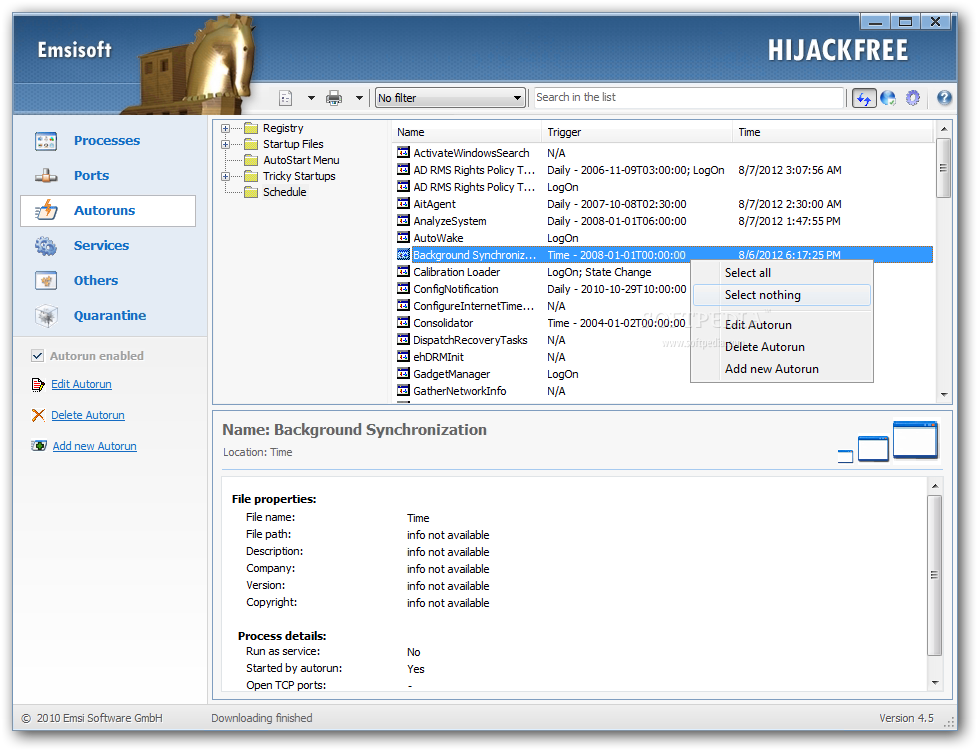Click the task icon of Background Synchronization row
Screen dimensions: 978x751
tap(404, 255)
